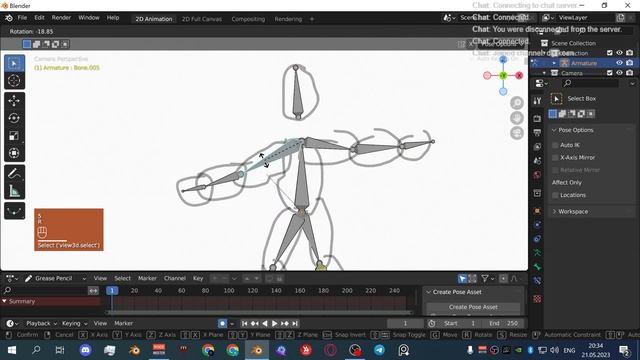Toggle Armature visibility eye in outliner
Image resolution: width=640 pixels, height=360 pixels.
coord(619,63)
